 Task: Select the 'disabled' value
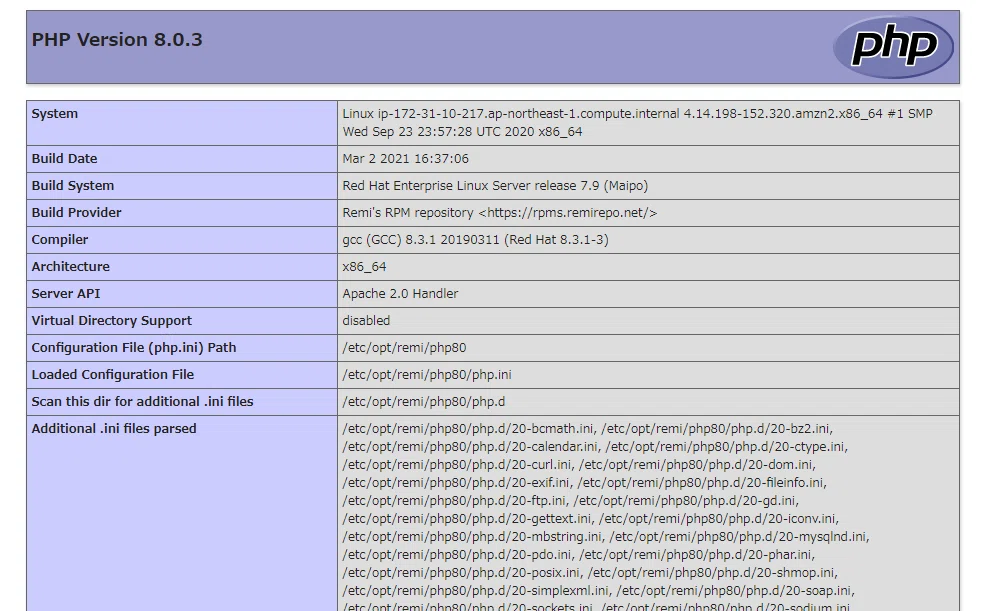tap(366, 321)
